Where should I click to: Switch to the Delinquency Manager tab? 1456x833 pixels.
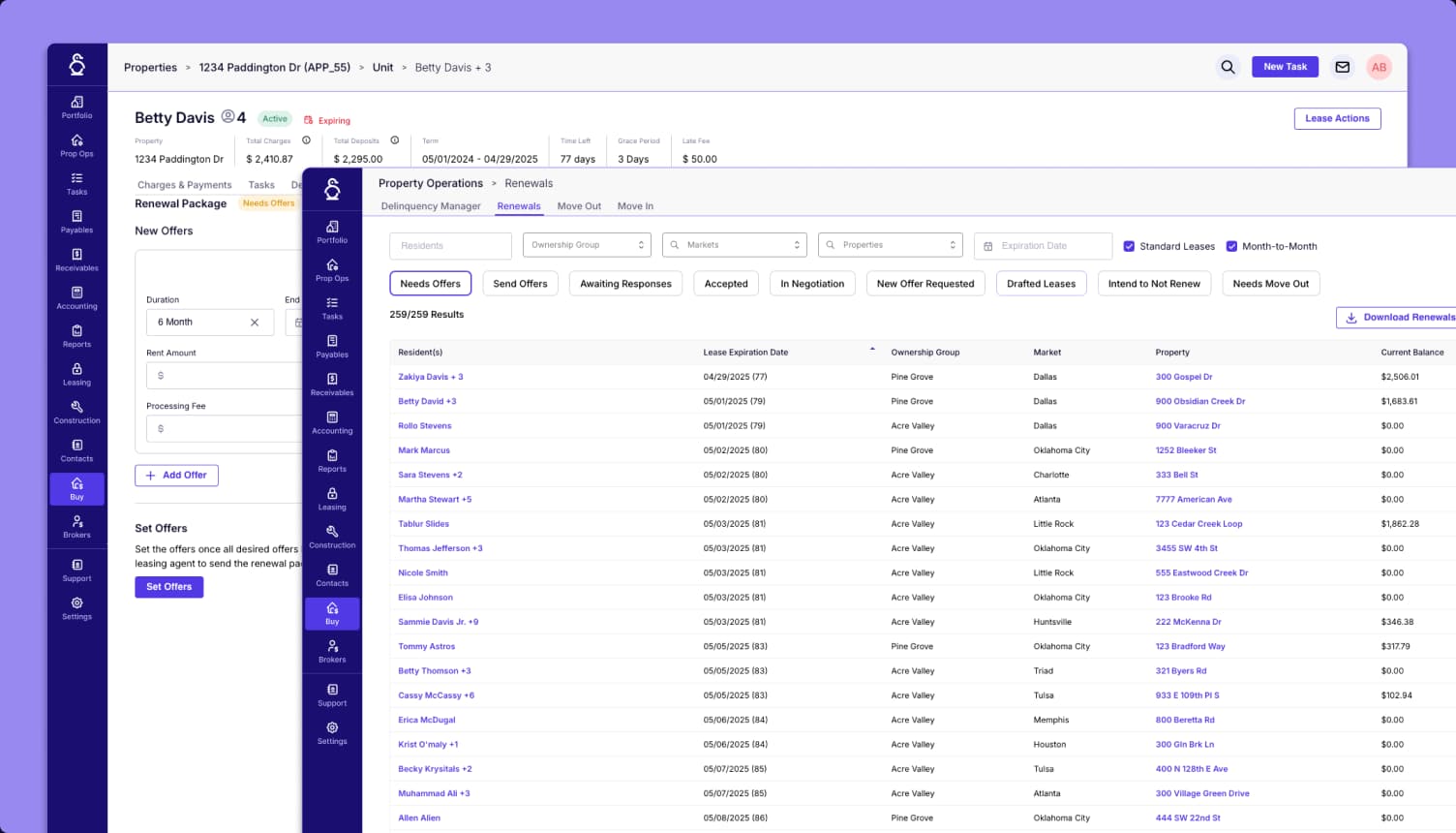tap(430, 205)
